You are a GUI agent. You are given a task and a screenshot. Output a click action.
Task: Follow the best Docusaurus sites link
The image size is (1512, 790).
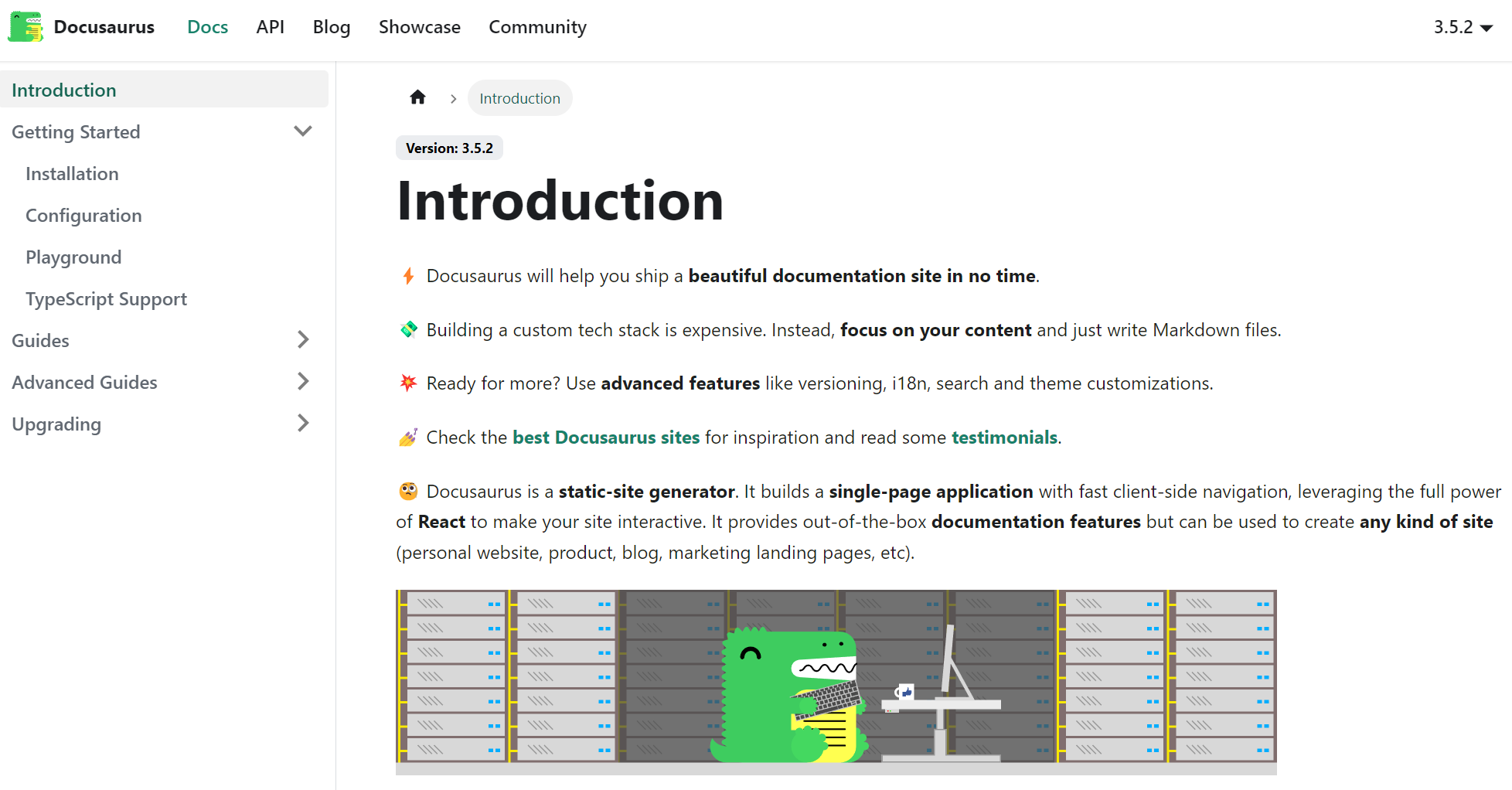(606, 438)
